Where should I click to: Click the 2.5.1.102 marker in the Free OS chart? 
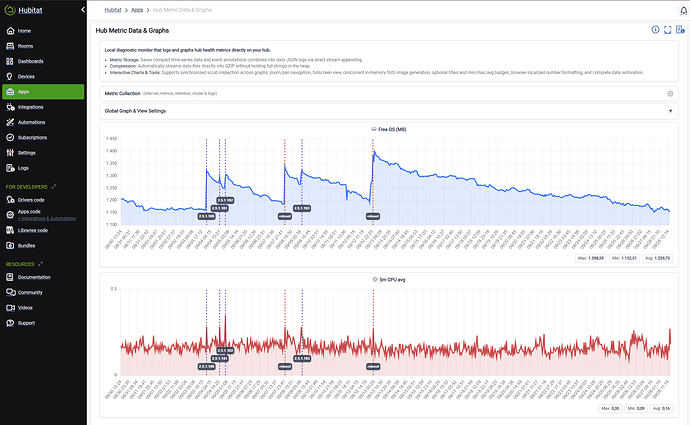[x=225, y=200]
